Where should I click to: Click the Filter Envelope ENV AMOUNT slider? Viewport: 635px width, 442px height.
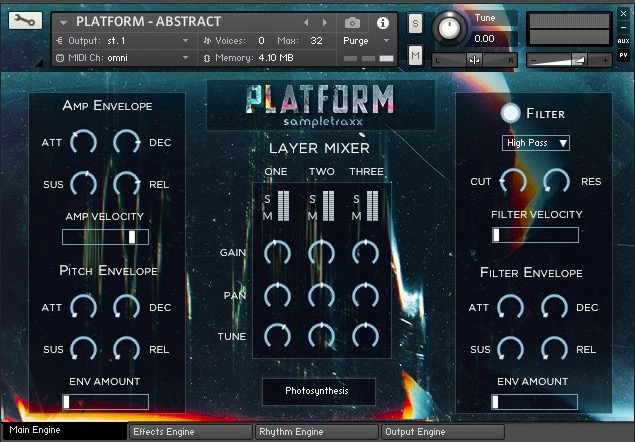point(535,402)
